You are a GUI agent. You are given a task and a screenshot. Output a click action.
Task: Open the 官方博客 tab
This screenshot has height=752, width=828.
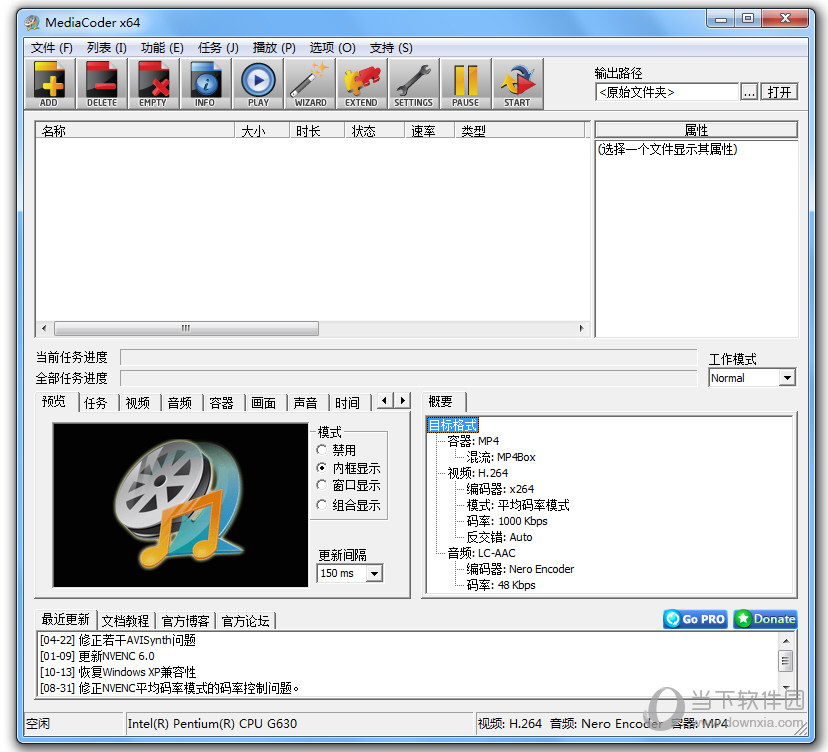[185, 621]
